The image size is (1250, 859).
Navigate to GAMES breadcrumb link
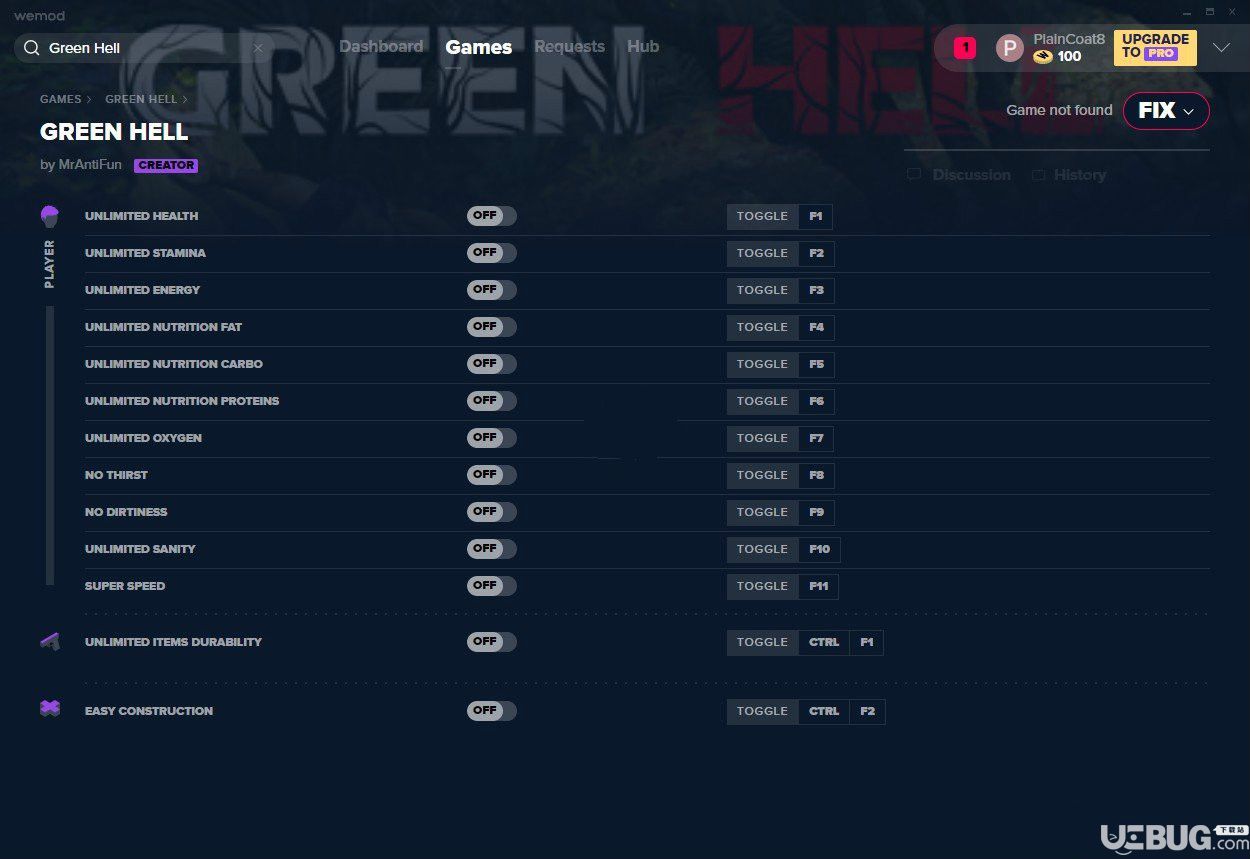click(61, 100)
